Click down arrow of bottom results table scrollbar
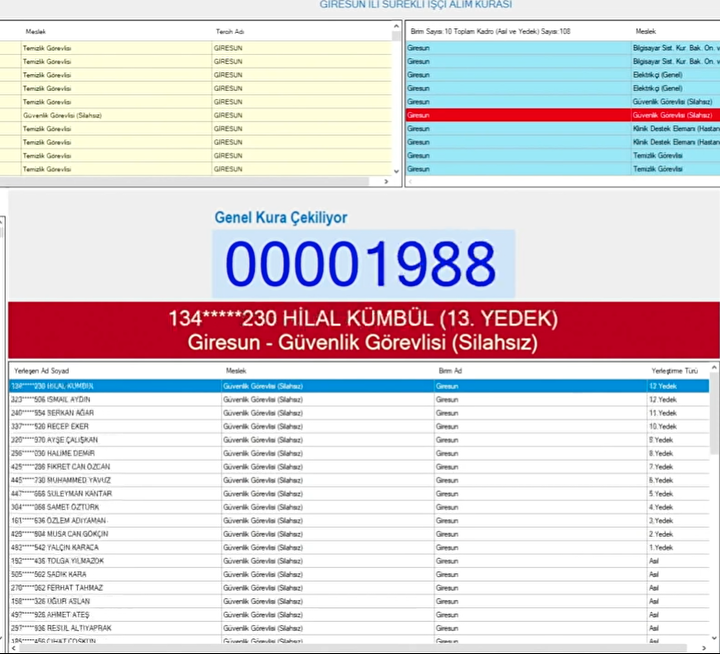720x654 pixels. 714,638
